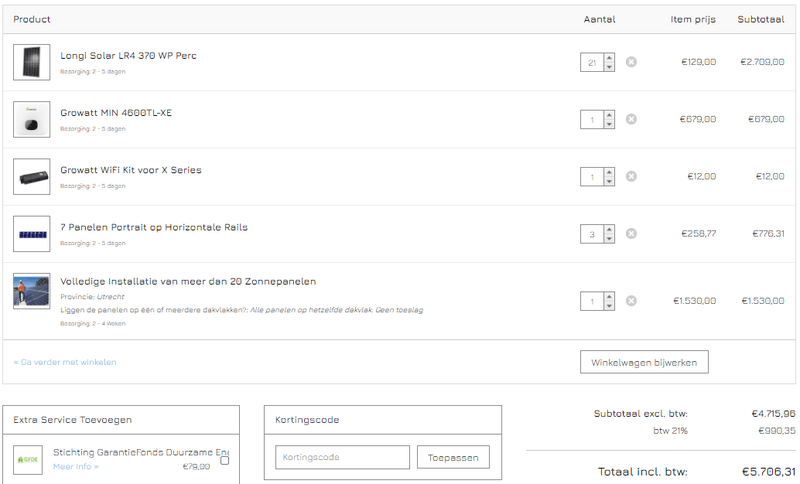Click Winkelwagen bijwerken button

coord(644,362)
